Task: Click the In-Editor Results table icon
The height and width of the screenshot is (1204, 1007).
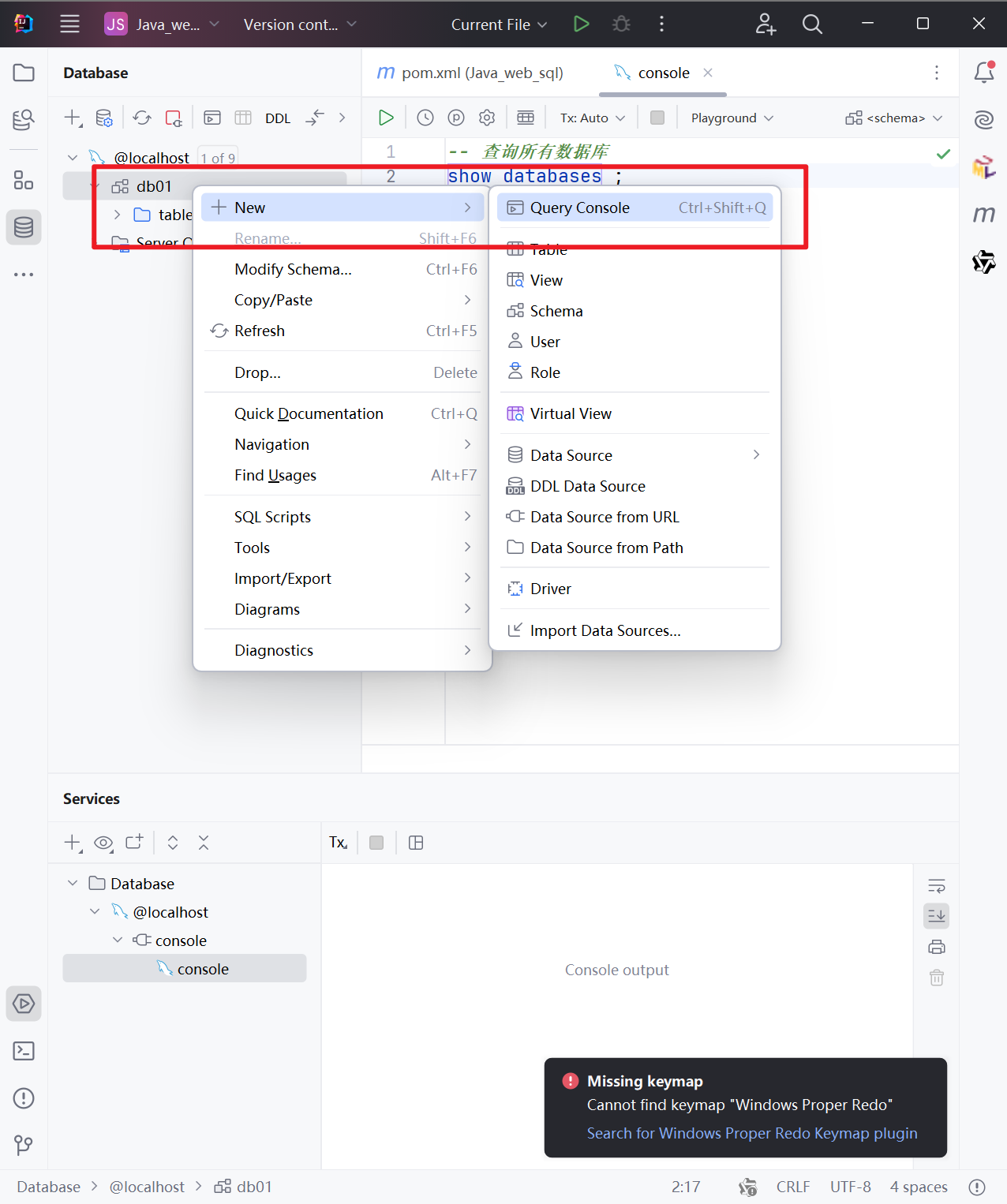Action: tap(526, 118)
